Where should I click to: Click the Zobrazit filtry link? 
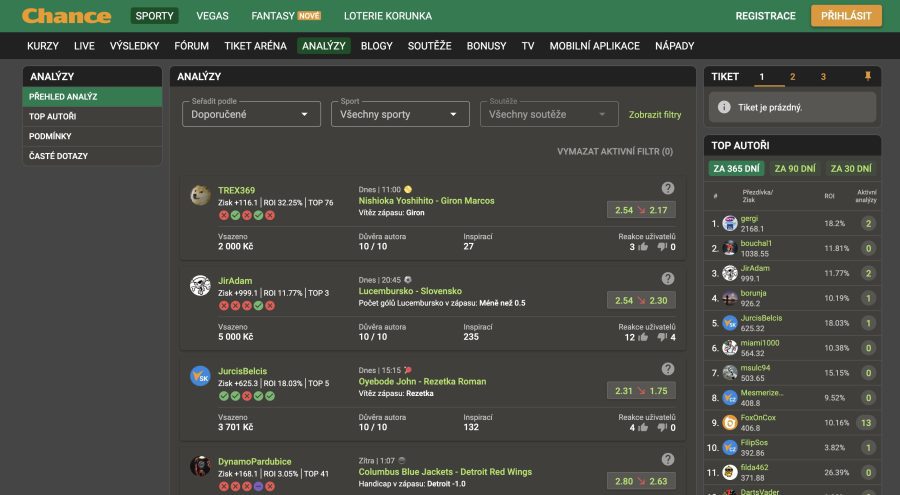(655, 115)
